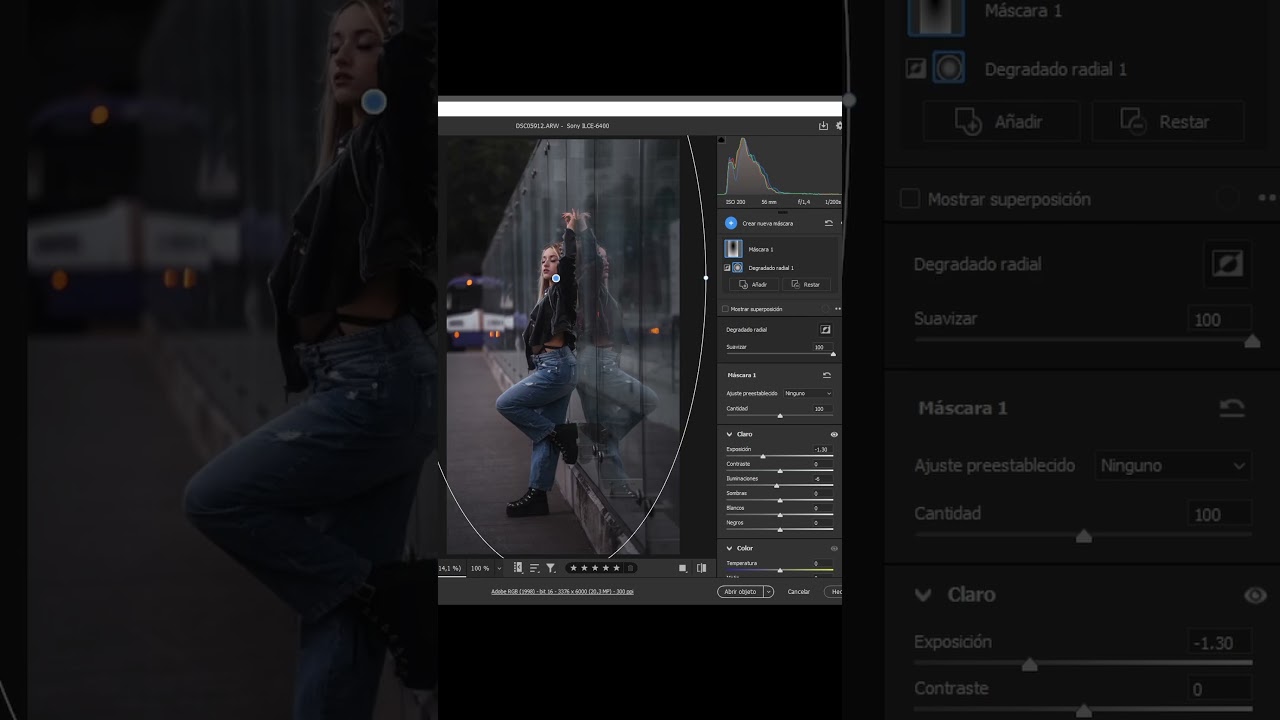Click the Suavizar value field showing 100
Screen dimensions: 1280x720
tap(821, 347)
